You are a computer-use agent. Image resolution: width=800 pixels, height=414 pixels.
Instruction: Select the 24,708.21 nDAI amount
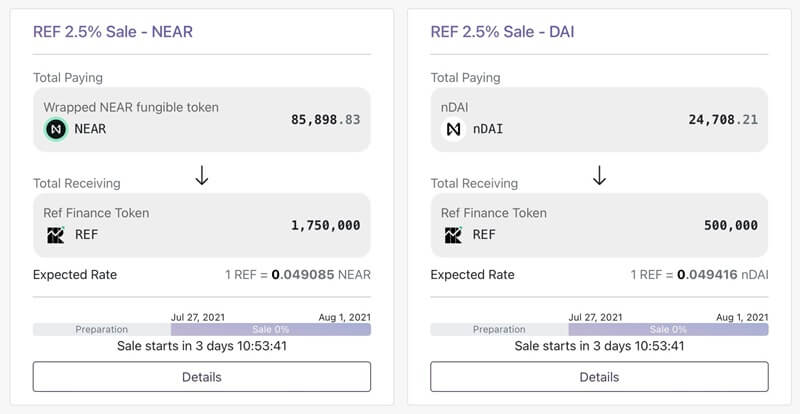tap(723, 119)
